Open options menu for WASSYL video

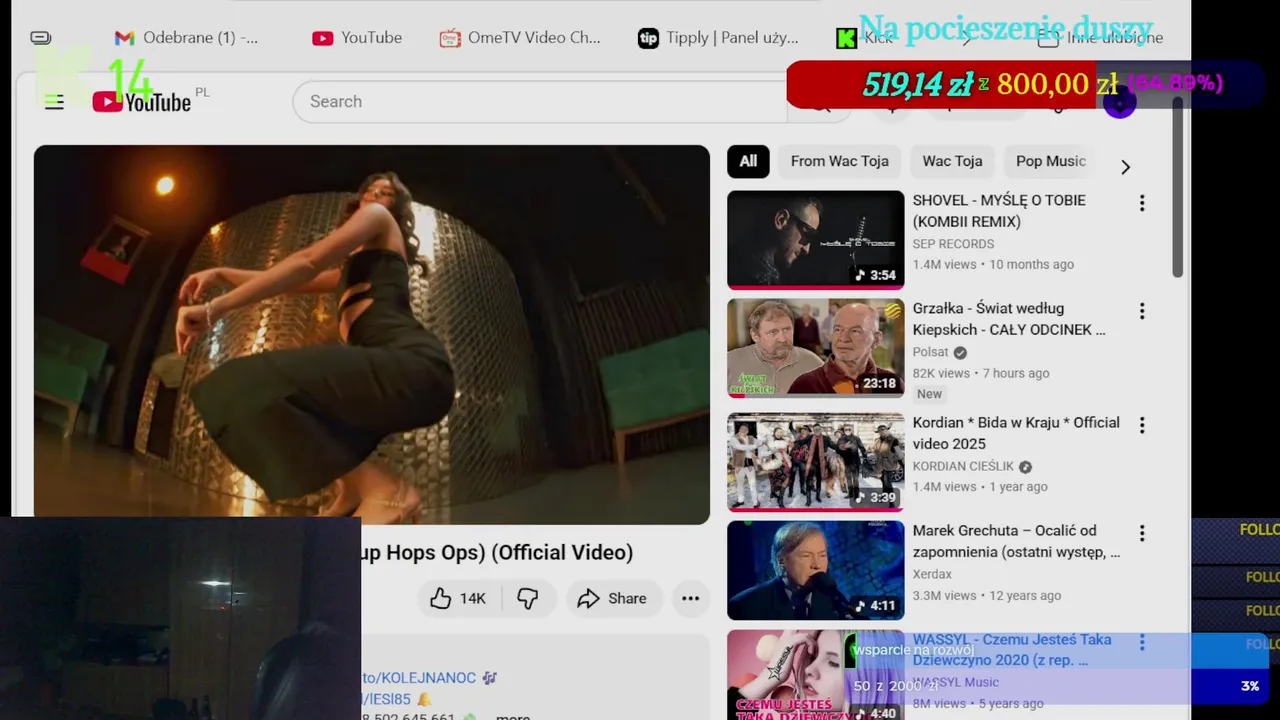click(1142, 642)
